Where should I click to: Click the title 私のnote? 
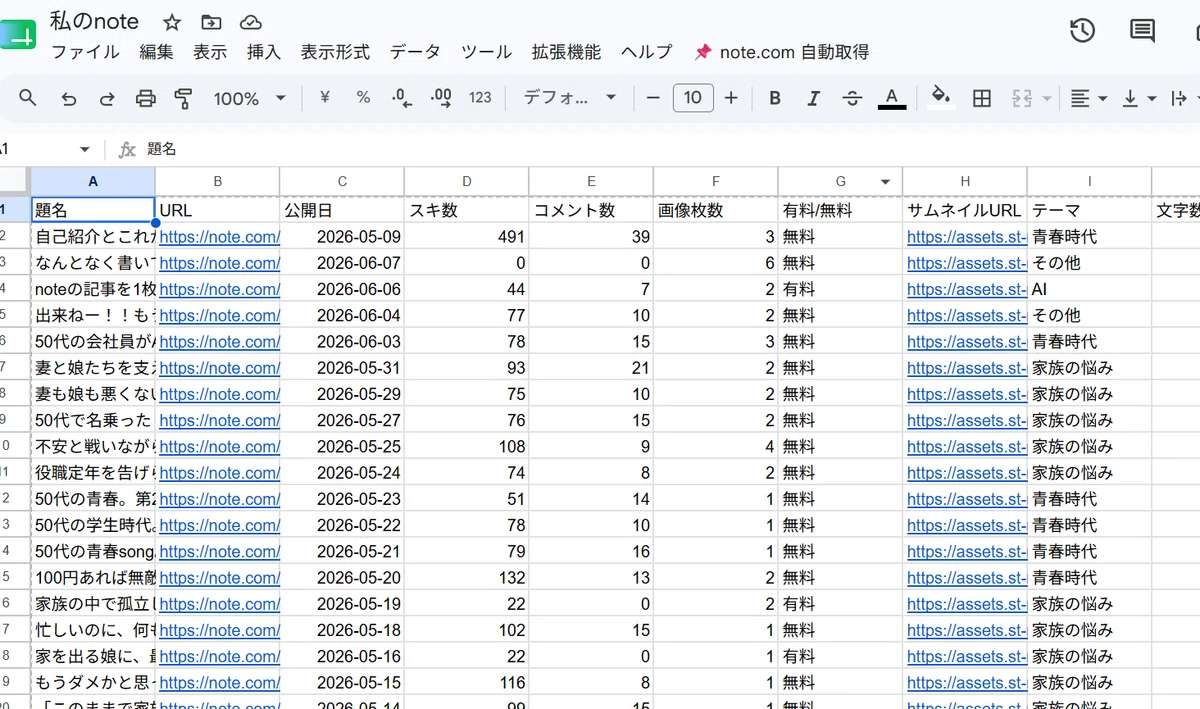(94, 21)
